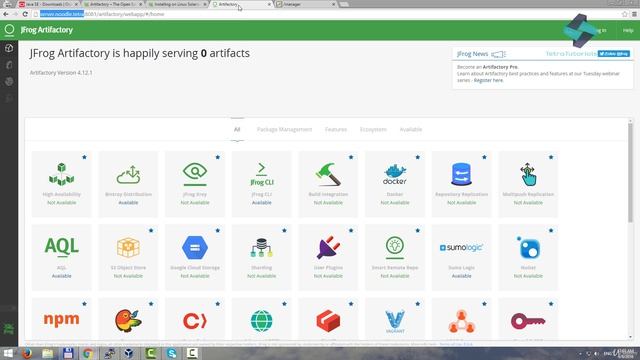
Task: Open the npm package card
Action: point(62,320)
